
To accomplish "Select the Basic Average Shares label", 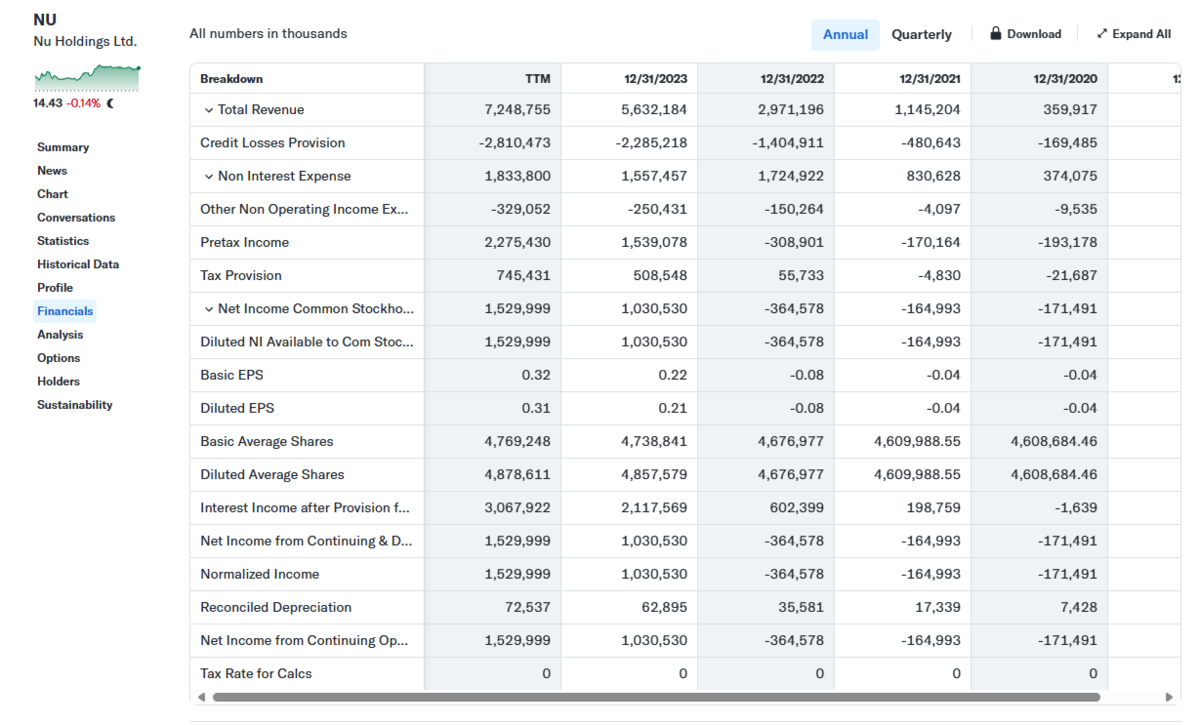I will [267, 441].
